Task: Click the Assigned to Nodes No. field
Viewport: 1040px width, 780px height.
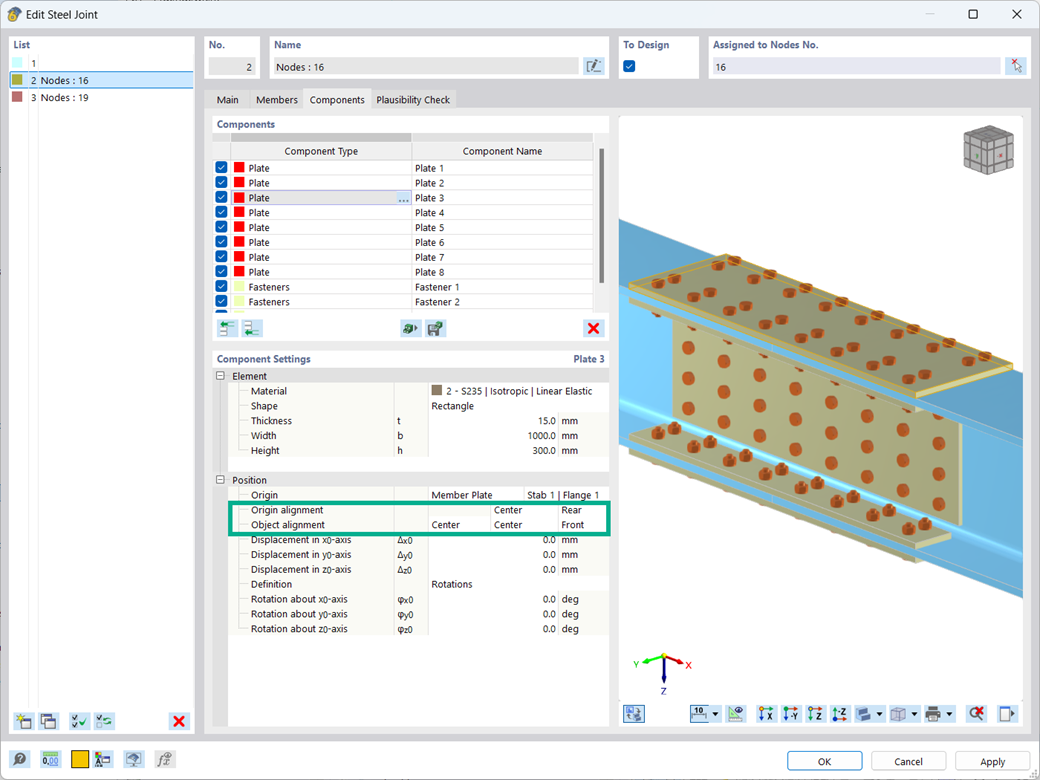Action: click(856, 66)
